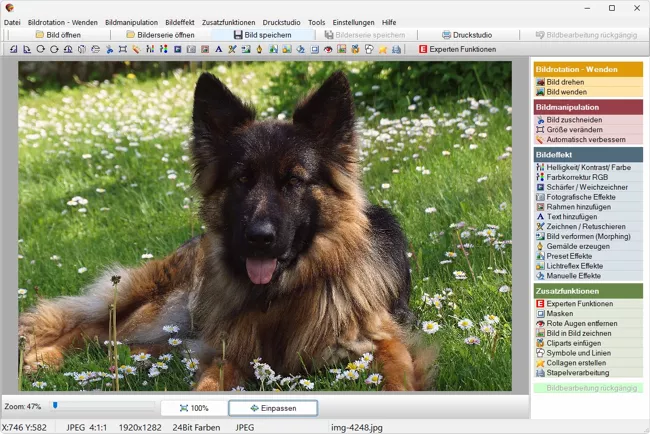650x434 pixels.
Task: Click the icon beside Rahmen hinzufügen
Action: tap(540, 207)
